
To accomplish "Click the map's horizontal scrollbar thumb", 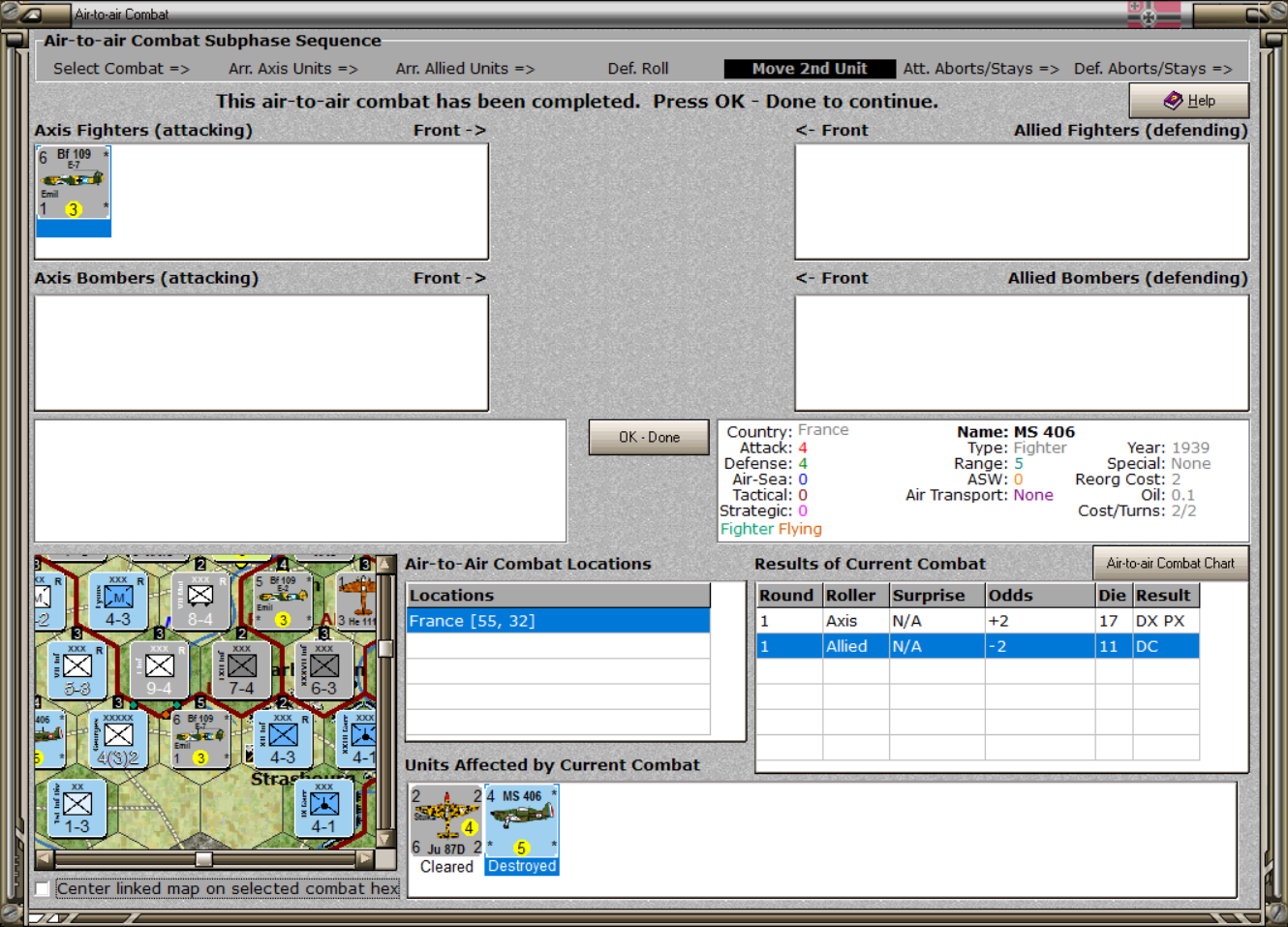I will coord(203,858).
